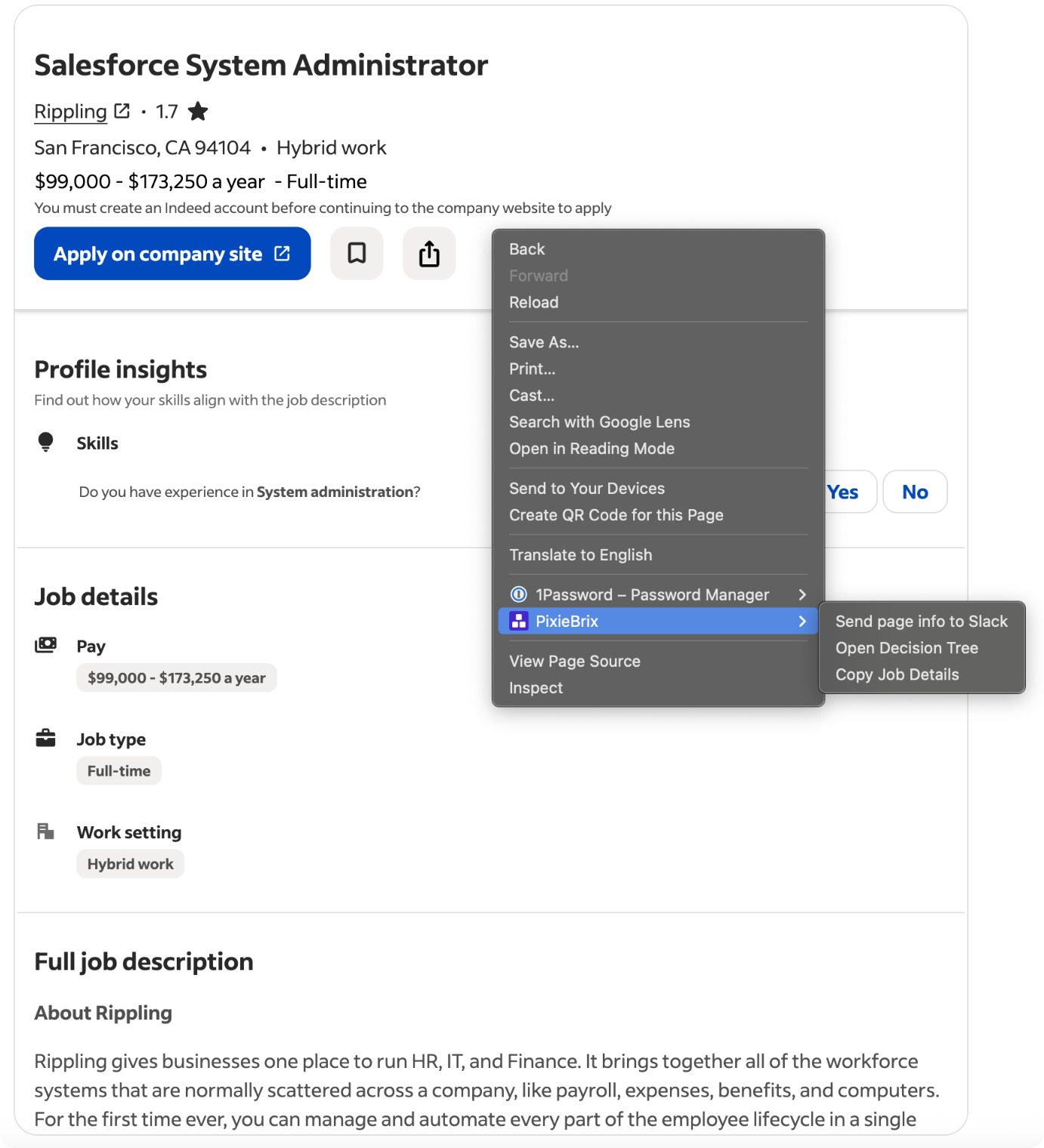The width and height of the screenshot is (1044, 1148).
Task: Click the PixieBrix extension icon in context menu
Action: click(x=519, y=622)
